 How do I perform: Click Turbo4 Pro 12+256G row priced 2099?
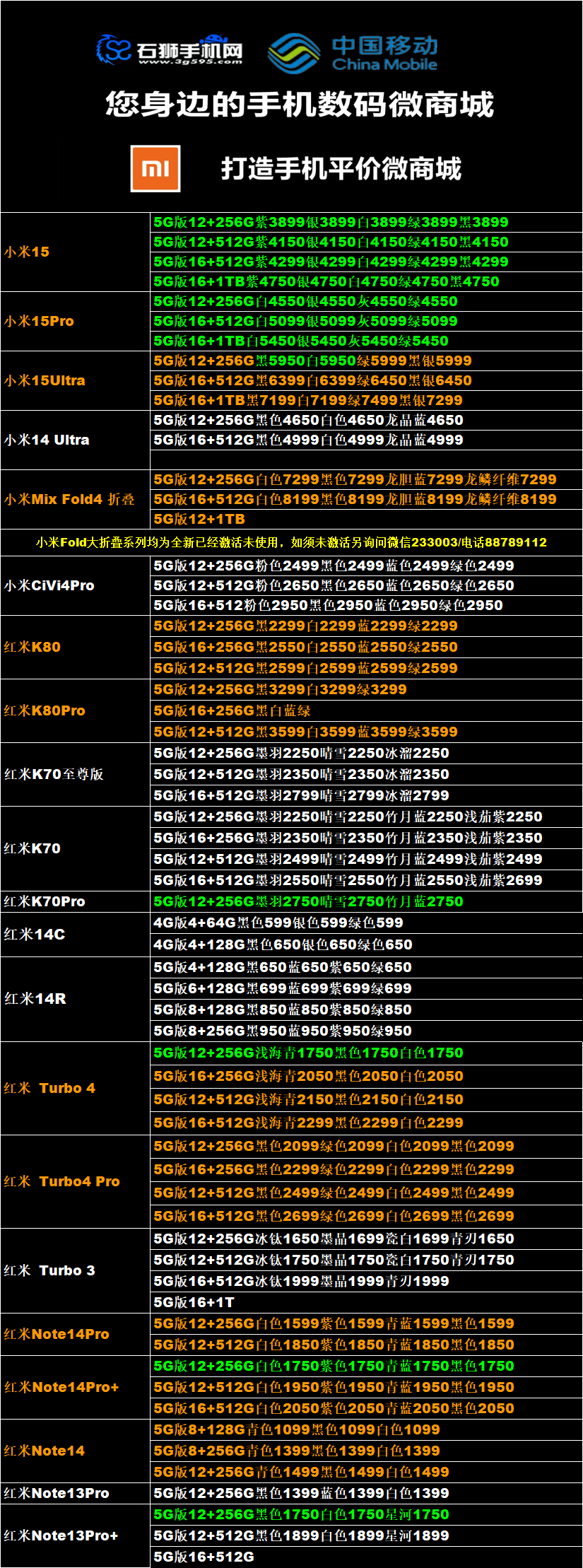point(366,1146)
